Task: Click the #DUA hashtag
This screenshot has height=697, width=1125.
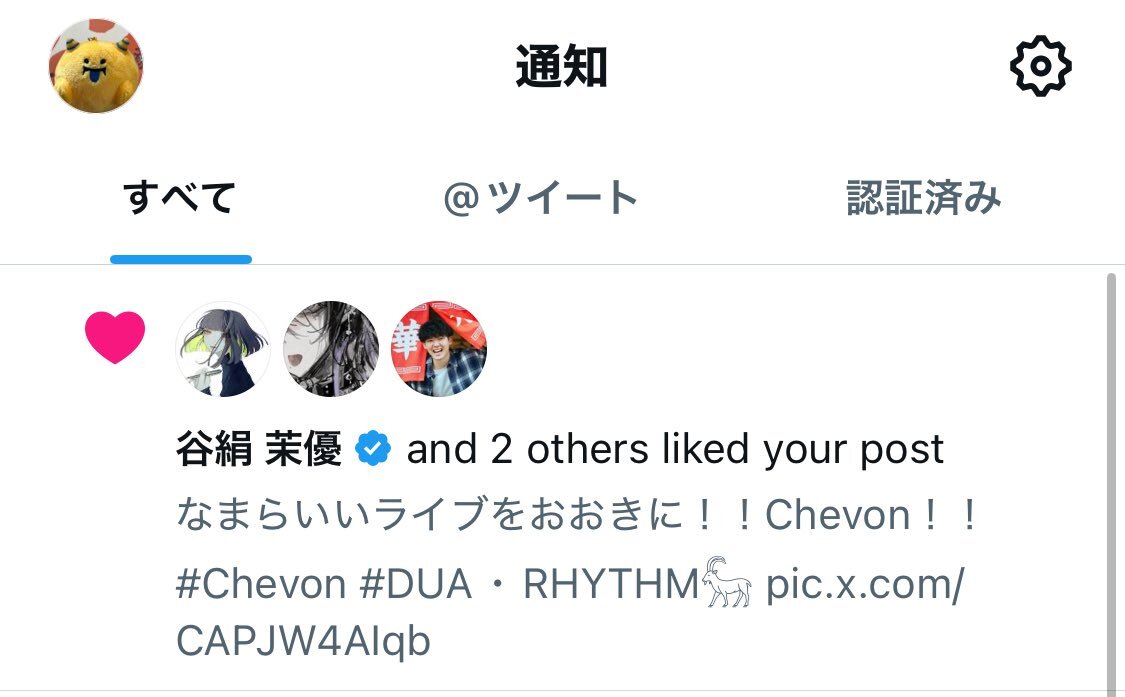Action: pyautogui.click(x=416, y=584)
